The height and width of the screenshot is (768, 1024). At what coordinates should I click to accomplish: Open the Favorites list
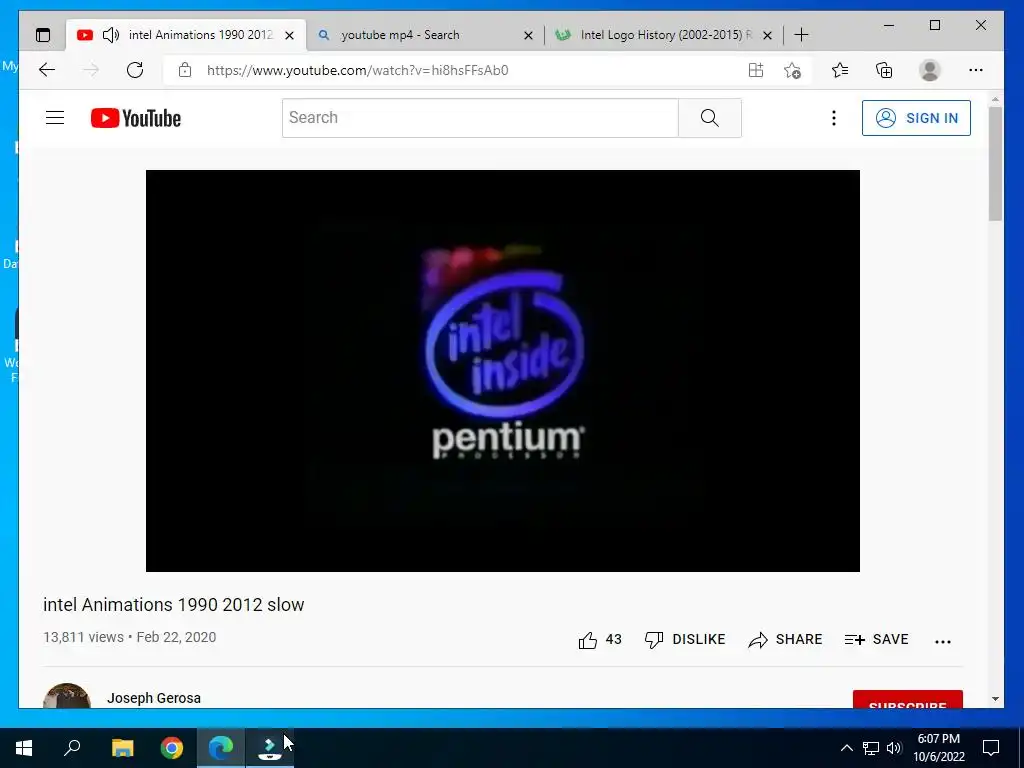pos(840,70)
